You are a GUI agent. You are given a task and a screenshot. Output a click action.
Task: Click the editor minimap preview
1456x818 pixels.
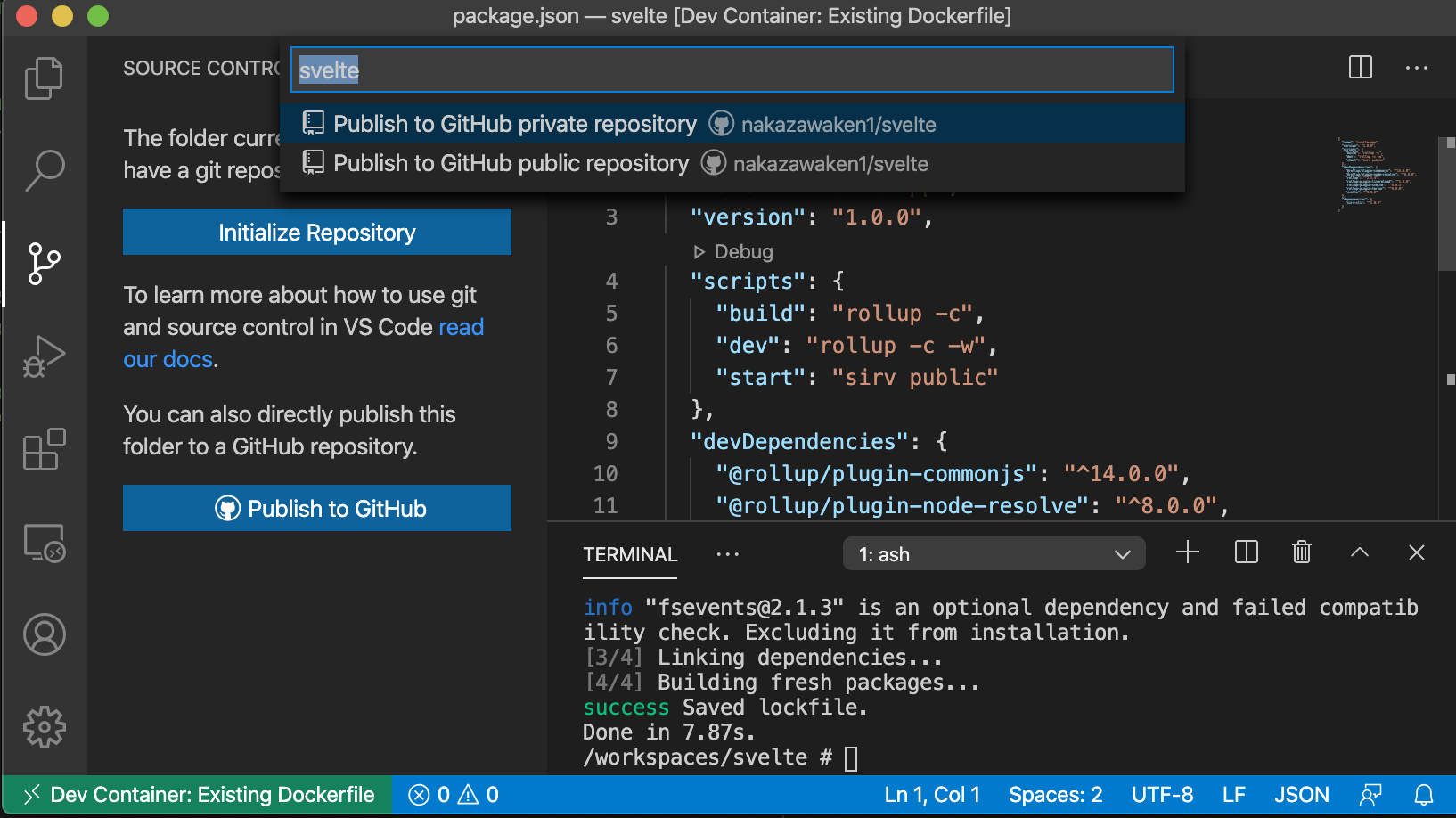[x=1377, y=173]
